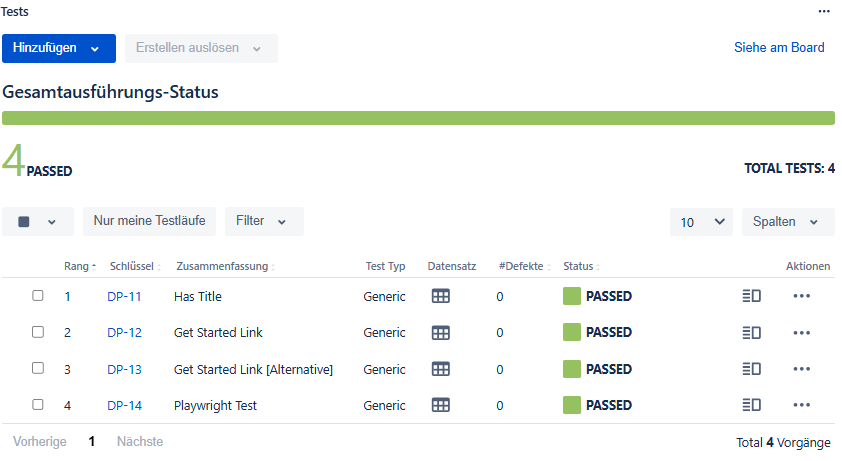The height and width of the screenshot is (461, 842).
Task: Open the DP-12 issue key link
Action: [x=124, y=333]
